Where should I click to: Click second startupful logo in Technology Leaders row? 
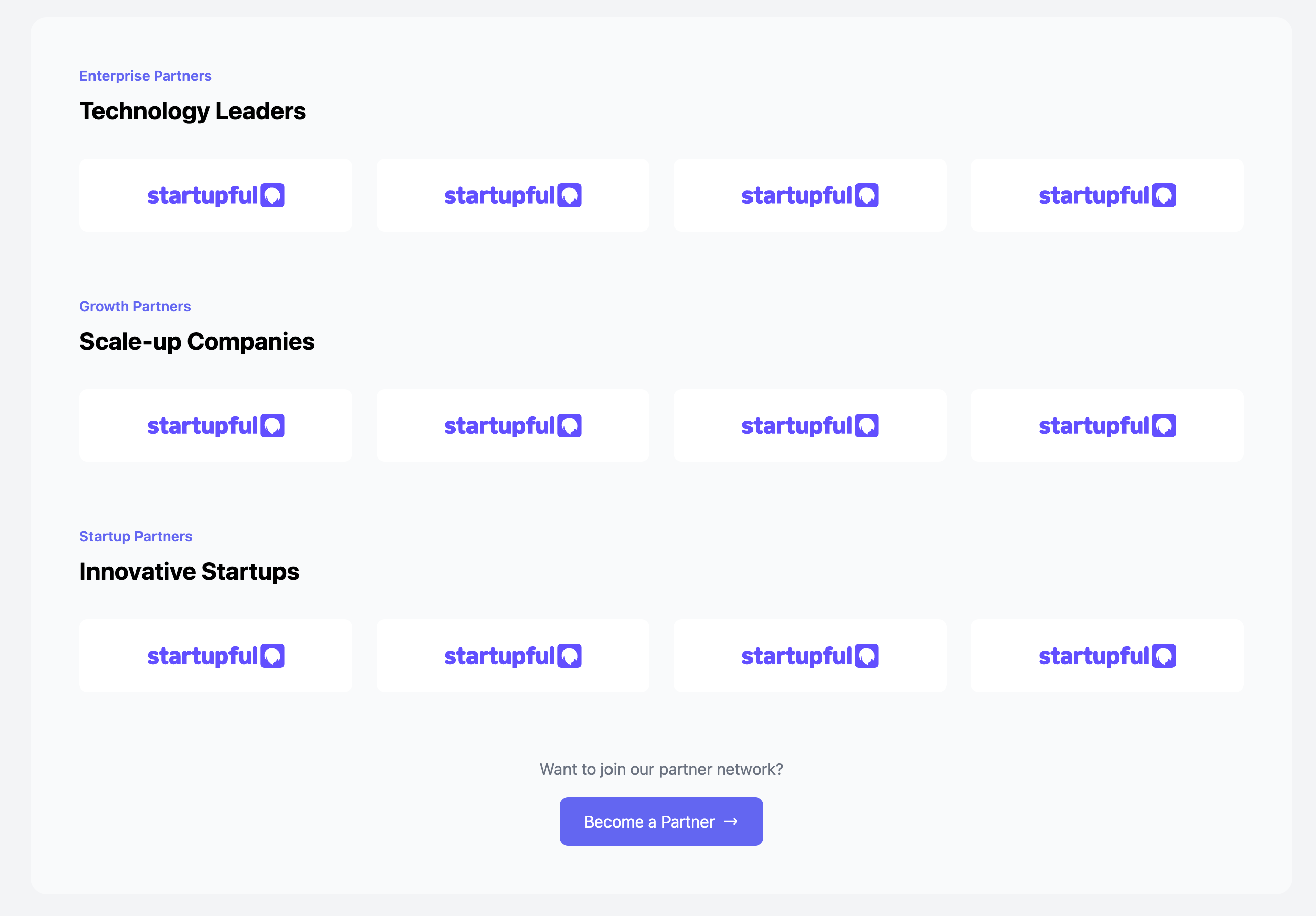513,196
